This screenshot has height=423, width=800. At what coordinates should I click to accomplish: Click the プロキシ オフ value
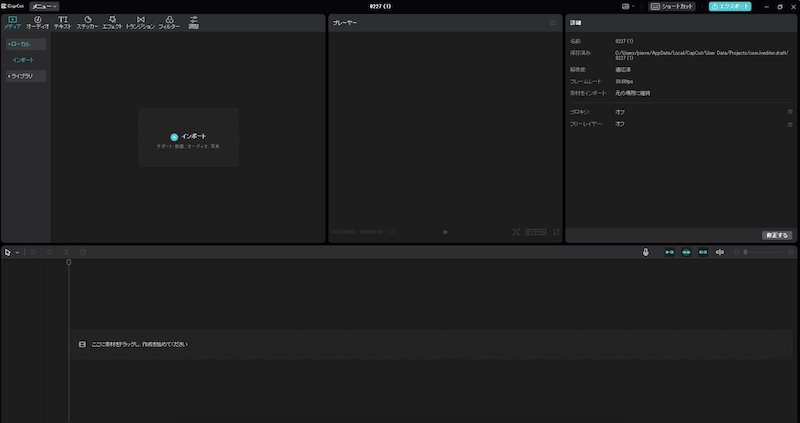619,112
